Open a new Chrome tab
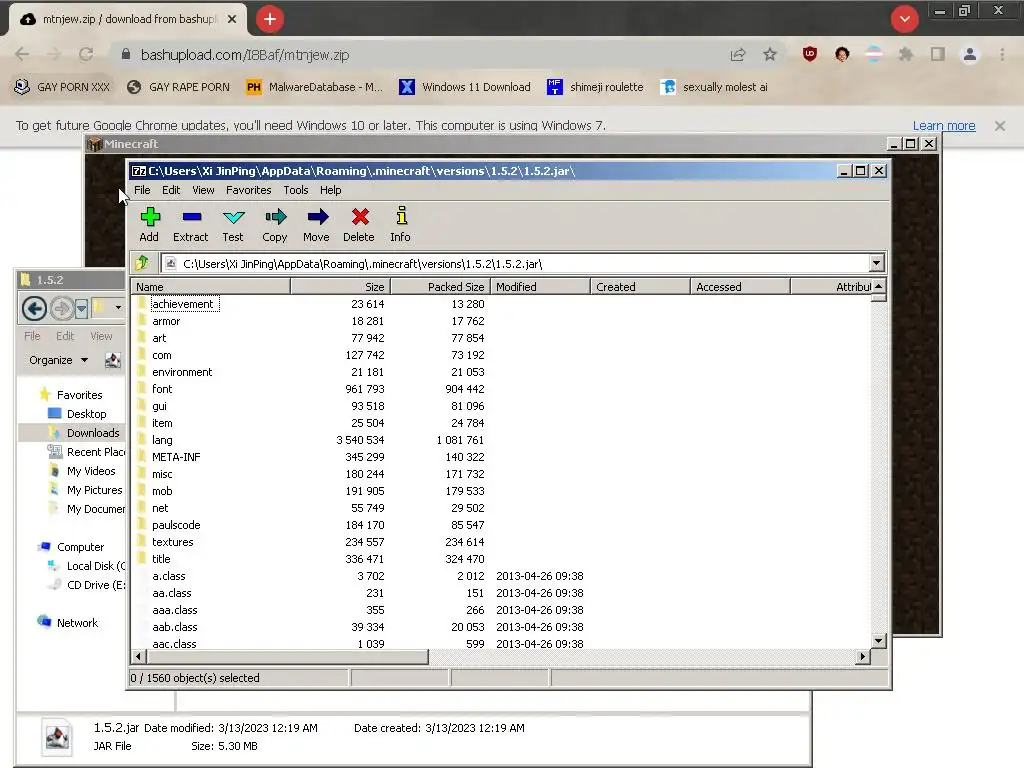This screenshot has height=768, width=1024. (270, 19)
